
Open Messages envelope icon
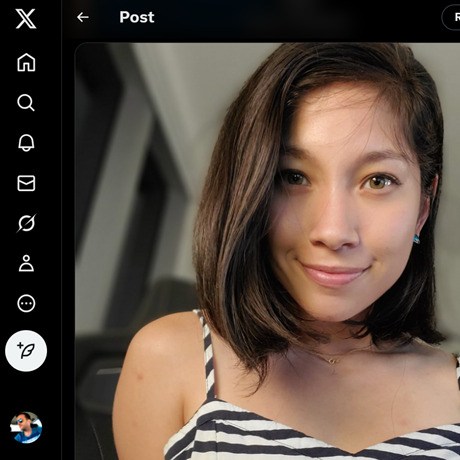[x=26, y=183]
